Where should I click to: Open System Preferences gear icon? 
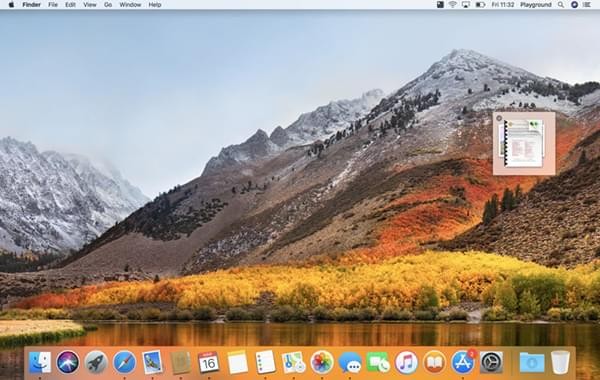pyautogui.click(x=491, y=362)
